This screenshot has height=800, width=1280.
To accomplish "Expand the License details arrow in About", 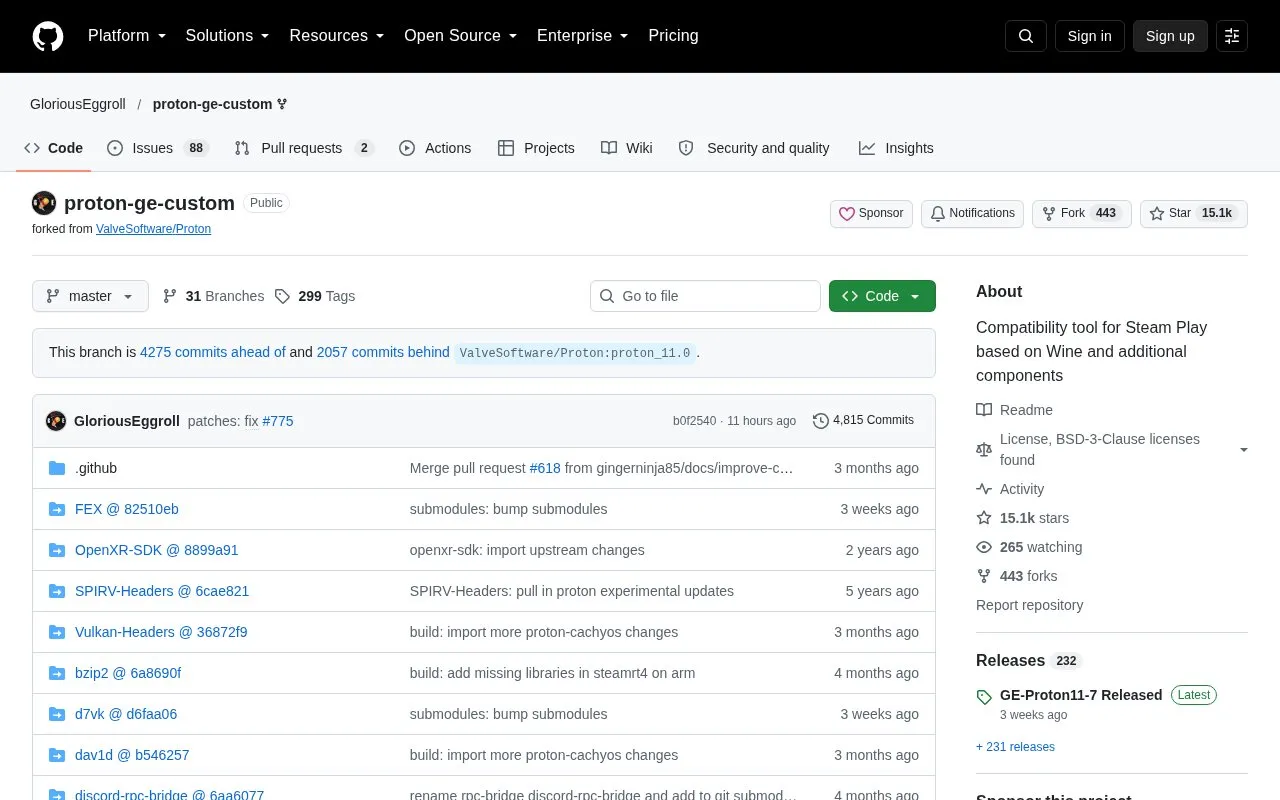I will [x=1244, y=450].
